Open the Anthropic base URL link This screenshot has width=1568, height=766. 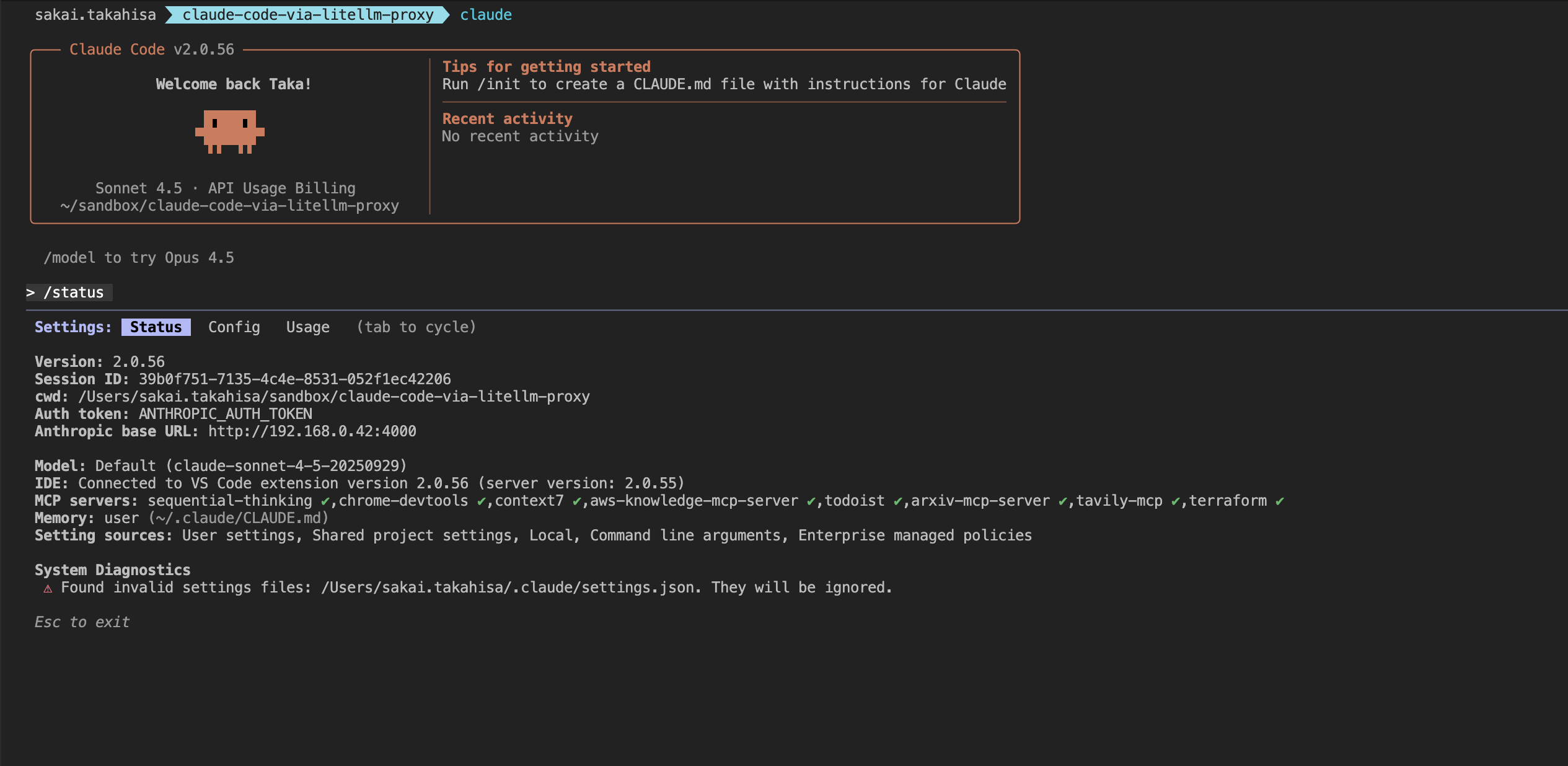pyautogui.click(x=312, y=431)
